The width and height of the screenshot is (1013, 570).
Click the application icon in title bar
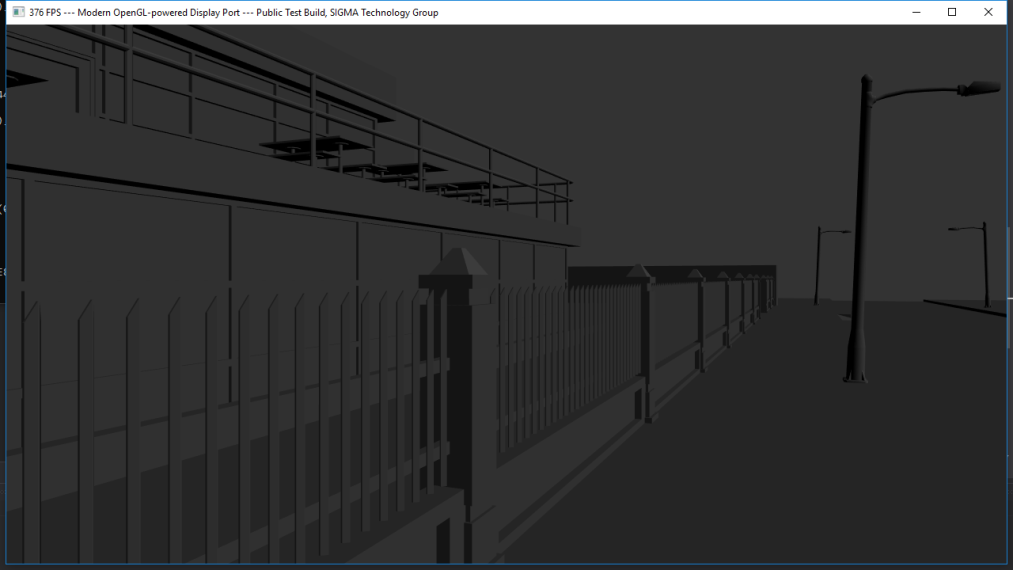point(19,12)
